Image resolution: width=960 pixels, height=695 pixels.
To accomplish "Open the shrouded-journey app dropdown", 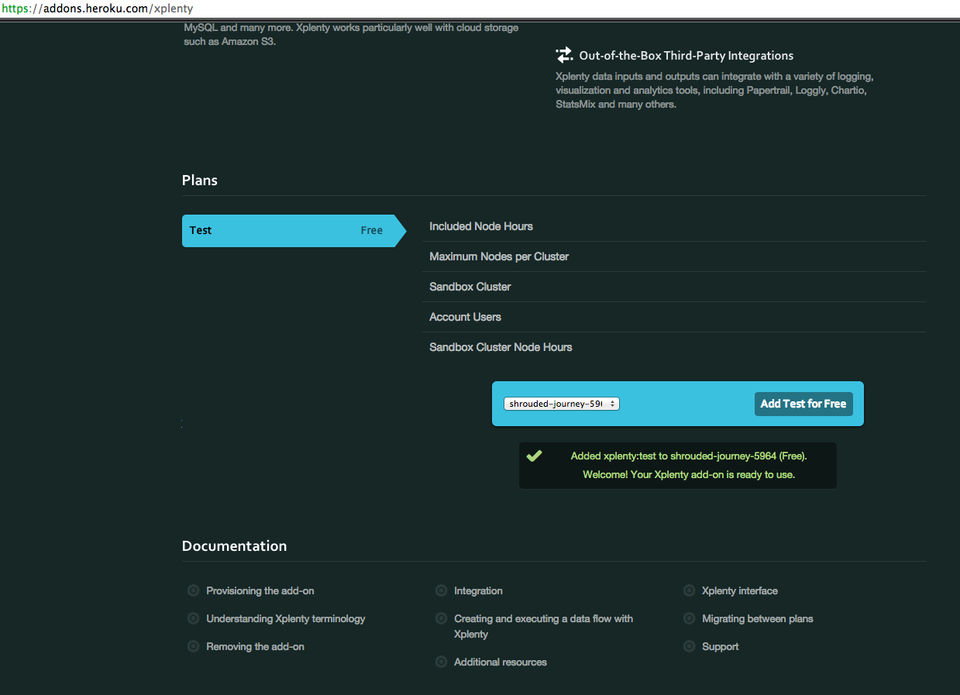I will click(561, 404).
